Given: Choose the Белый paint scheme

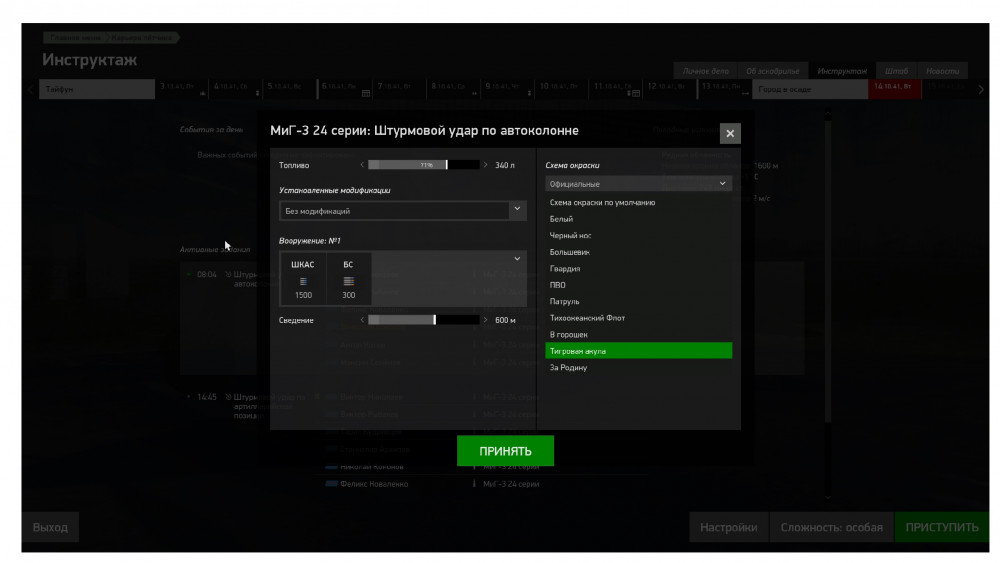Looking at the screenshot, I should coord(638,219).
